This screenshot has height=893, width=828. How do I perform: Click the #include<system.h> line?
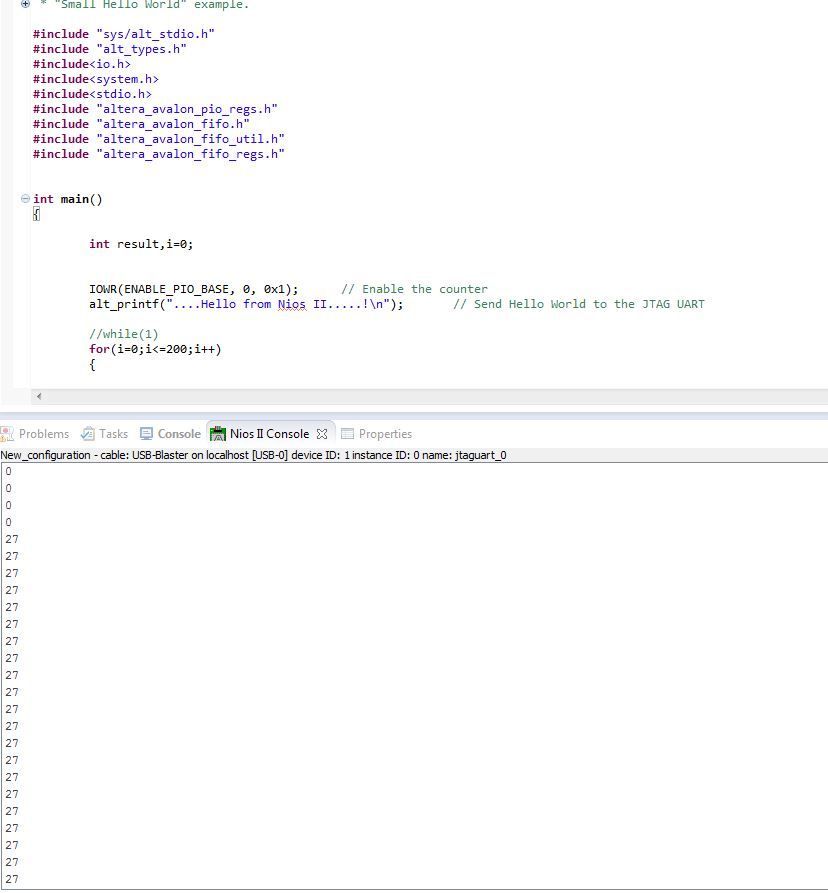[x=96, y=79]
